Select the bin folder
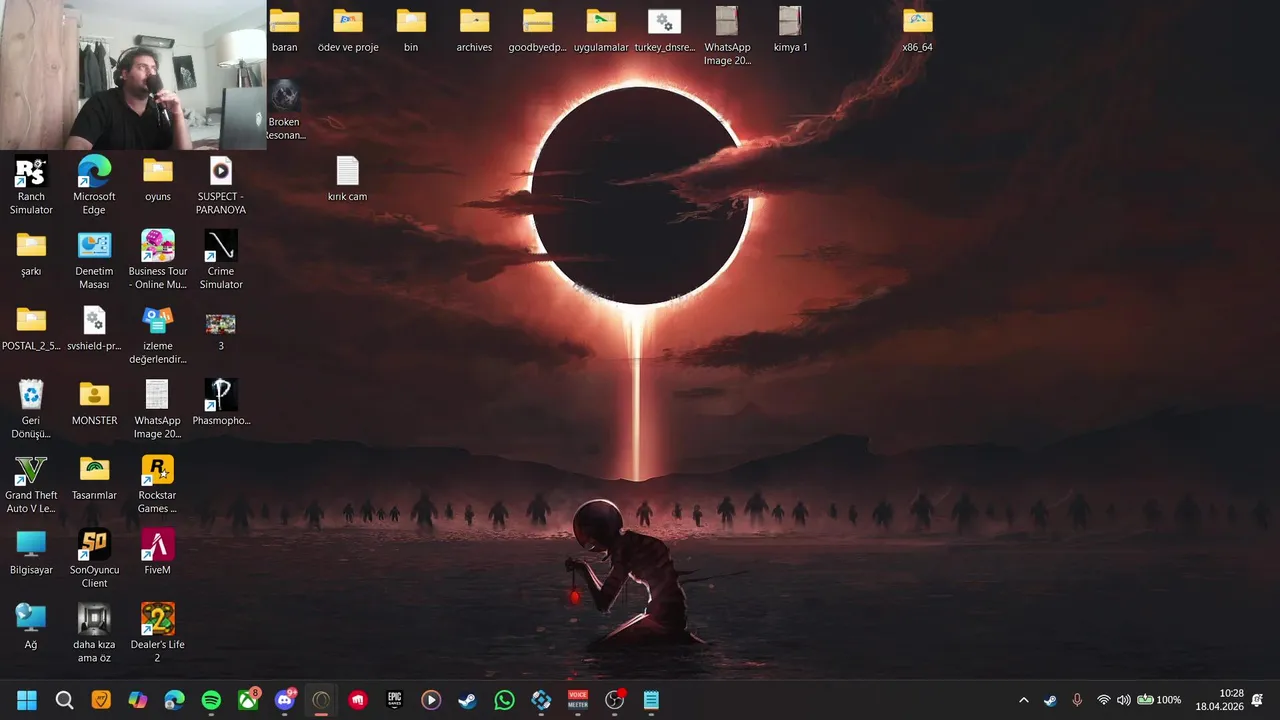 pos(411,29)
